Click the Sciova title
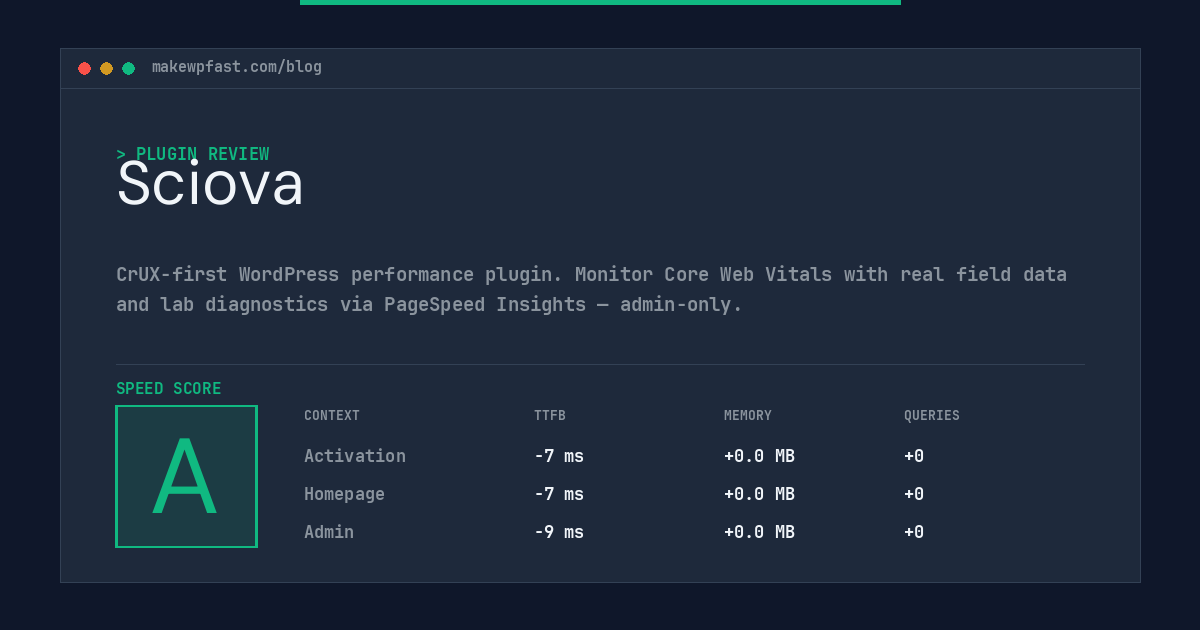Screen dimensions: 1200x630 (x=210, y=183)
